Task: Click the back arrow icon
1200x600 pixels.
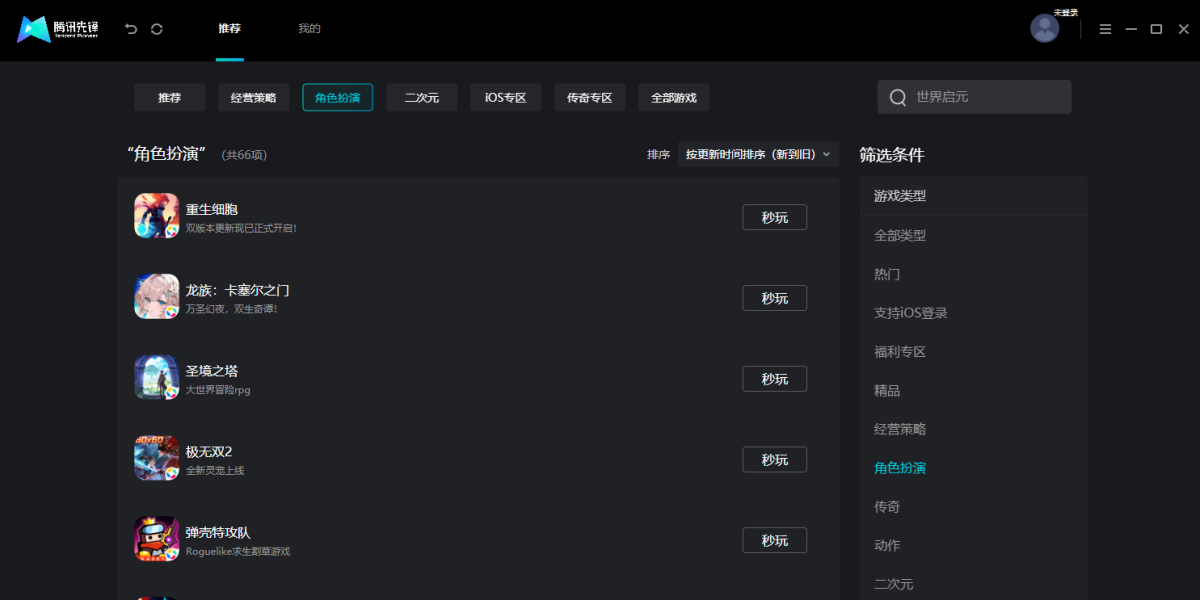Action: (x=131, y=29)
